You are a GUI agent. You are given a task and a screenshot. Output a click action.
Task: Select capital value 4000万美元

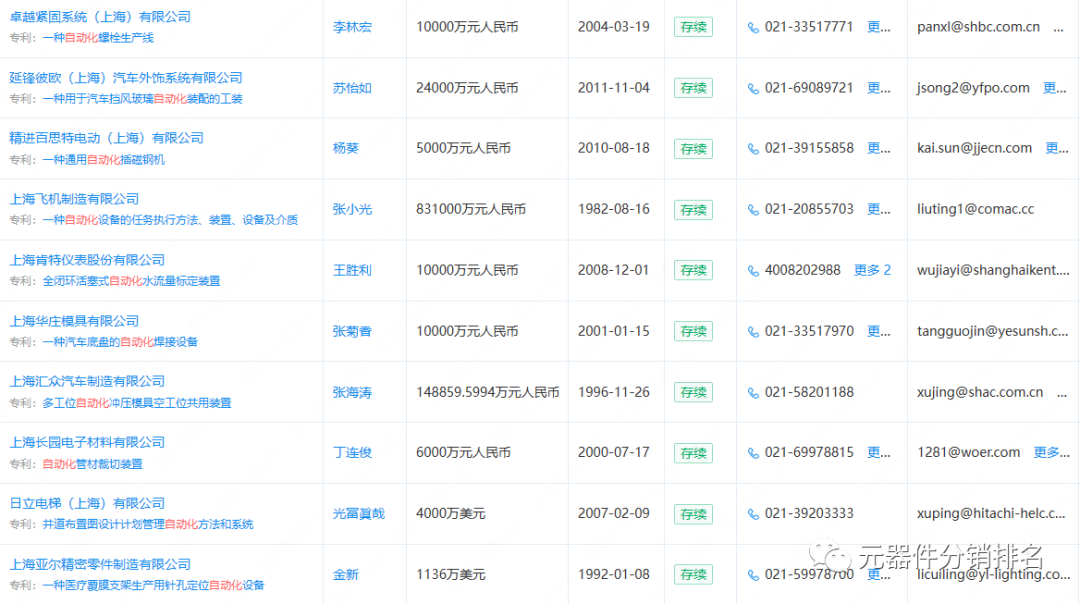[x=451, y=514]
